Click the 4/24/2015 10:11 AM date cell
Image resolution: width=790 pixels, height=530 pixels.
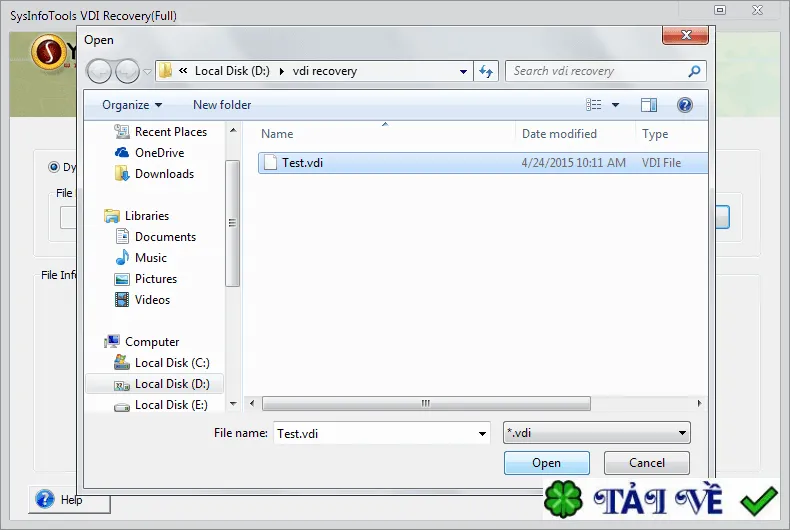point(573,163)
